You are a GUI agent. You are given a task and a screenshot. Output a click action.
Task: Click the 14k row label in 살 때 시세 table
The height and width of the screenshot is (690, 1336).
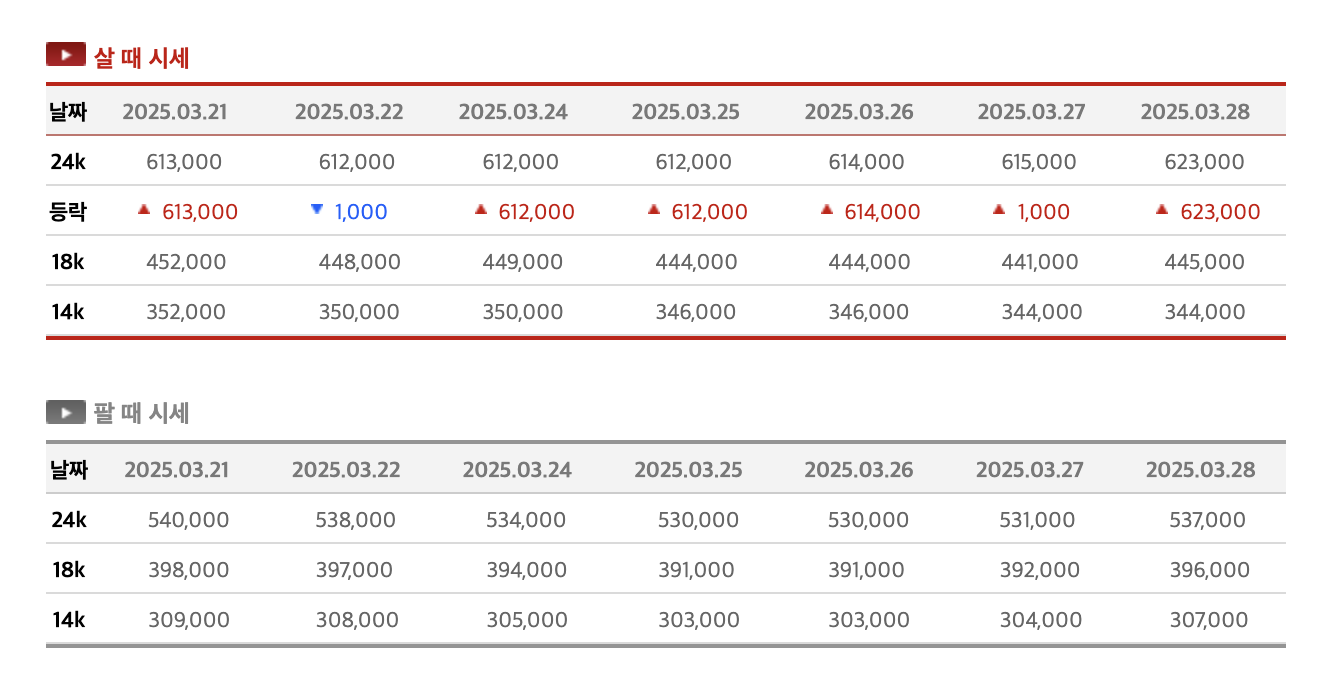[68, 312]
